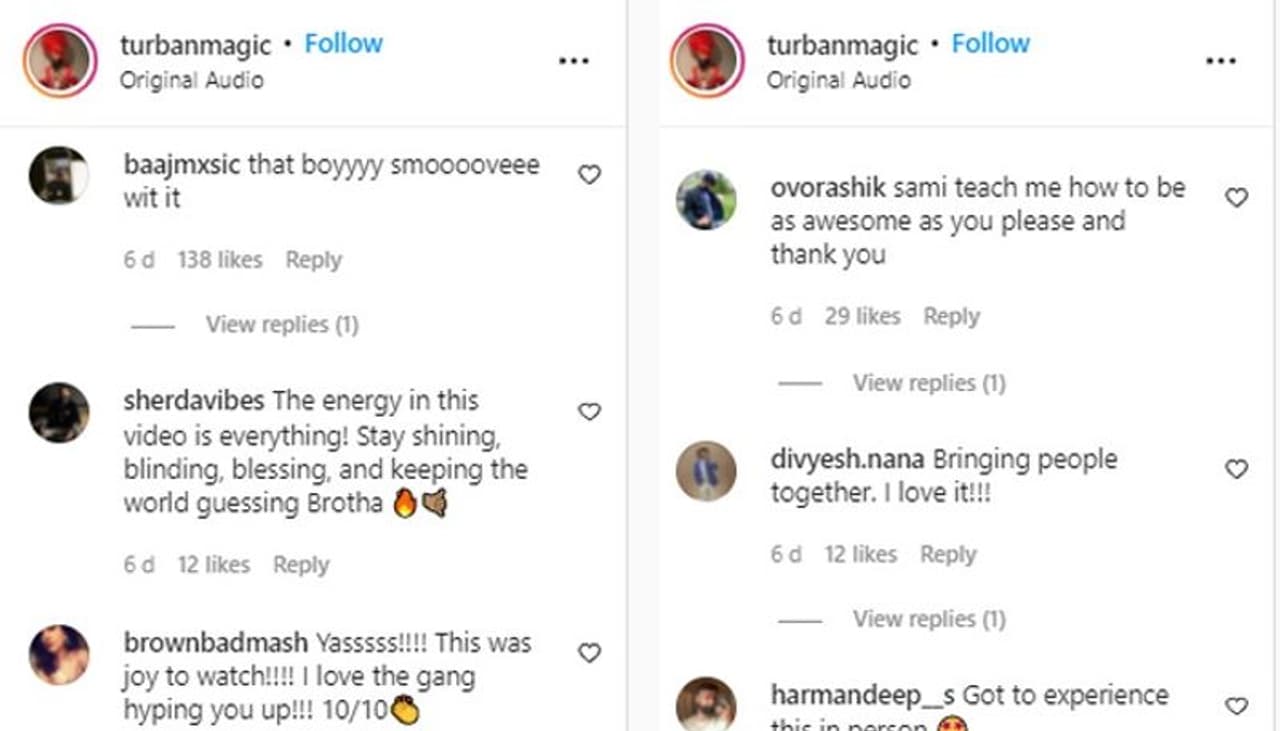Open the three-dot menu in right post header

(x=1221, y=61)
